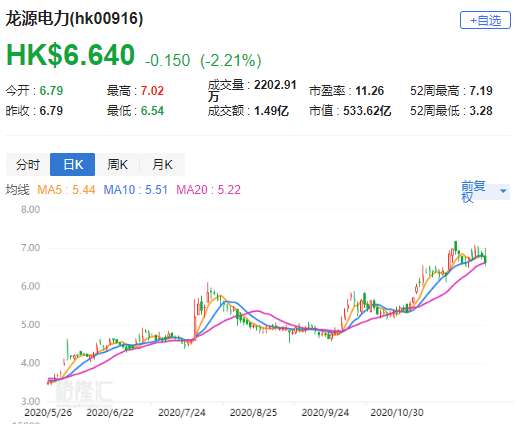Switch to the 分时 chart tab

pos(28,164)
